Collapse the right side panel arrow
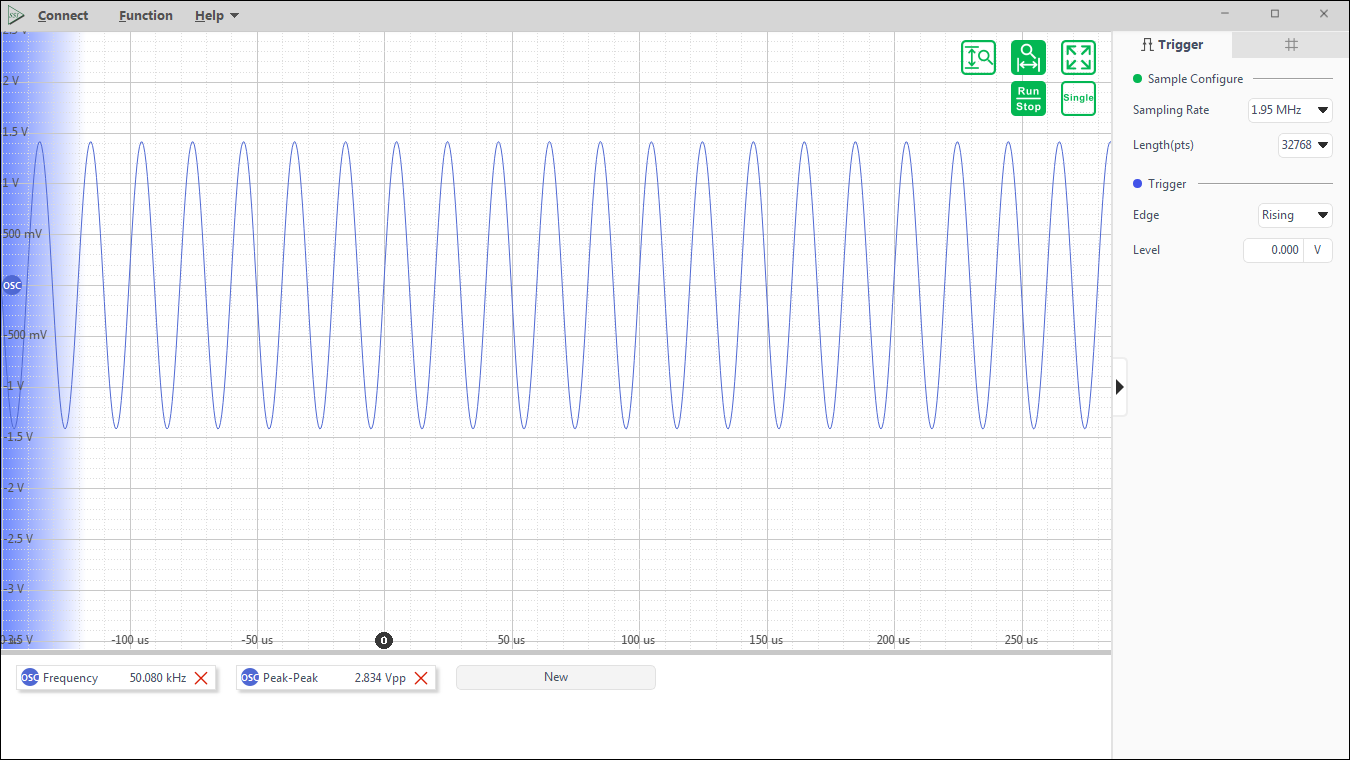Screen dimensions: 1350x760 pos(1120,386)
